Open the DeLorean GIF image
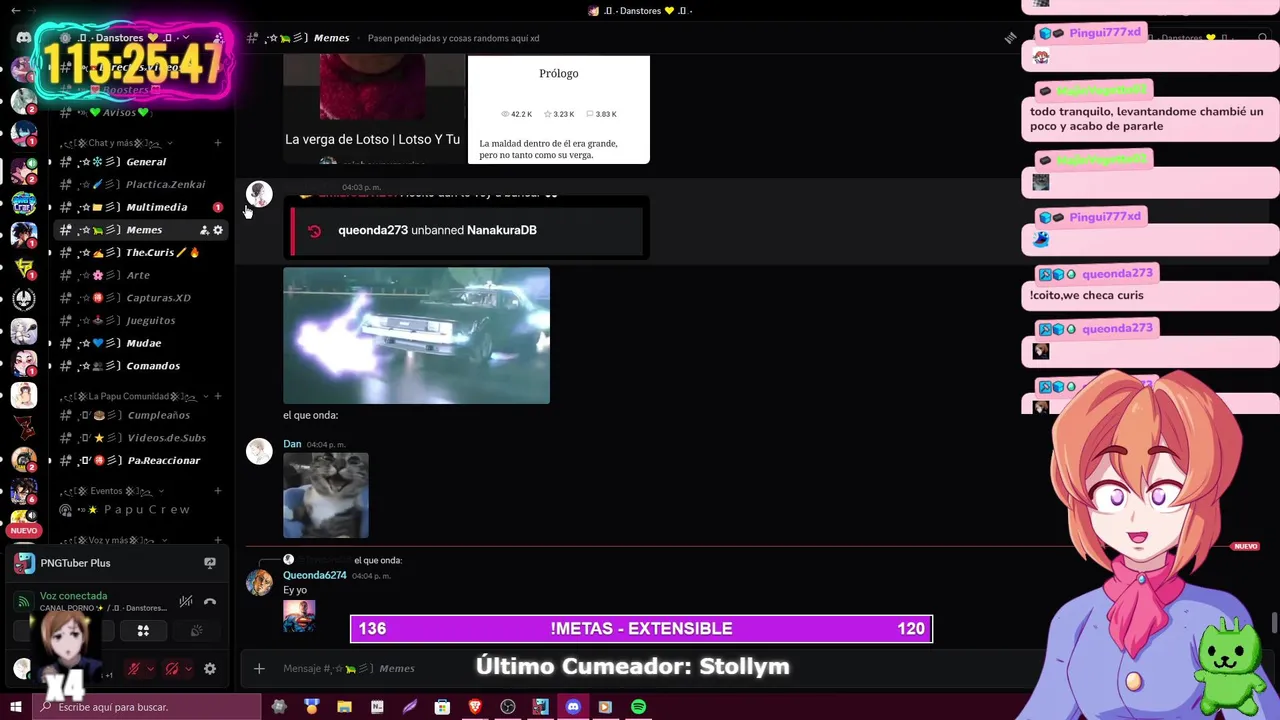 click(x=416, y=335)
